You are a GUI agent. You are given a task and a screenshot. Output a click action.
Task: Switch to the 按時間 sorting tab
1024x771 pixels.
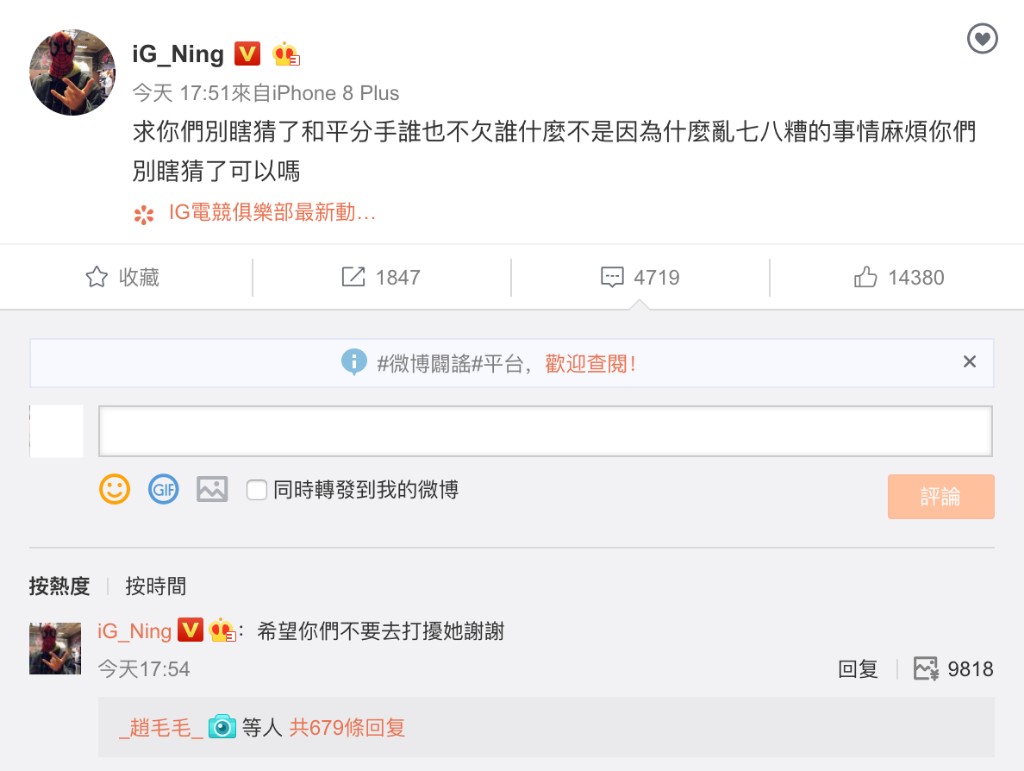coord(154,587)
